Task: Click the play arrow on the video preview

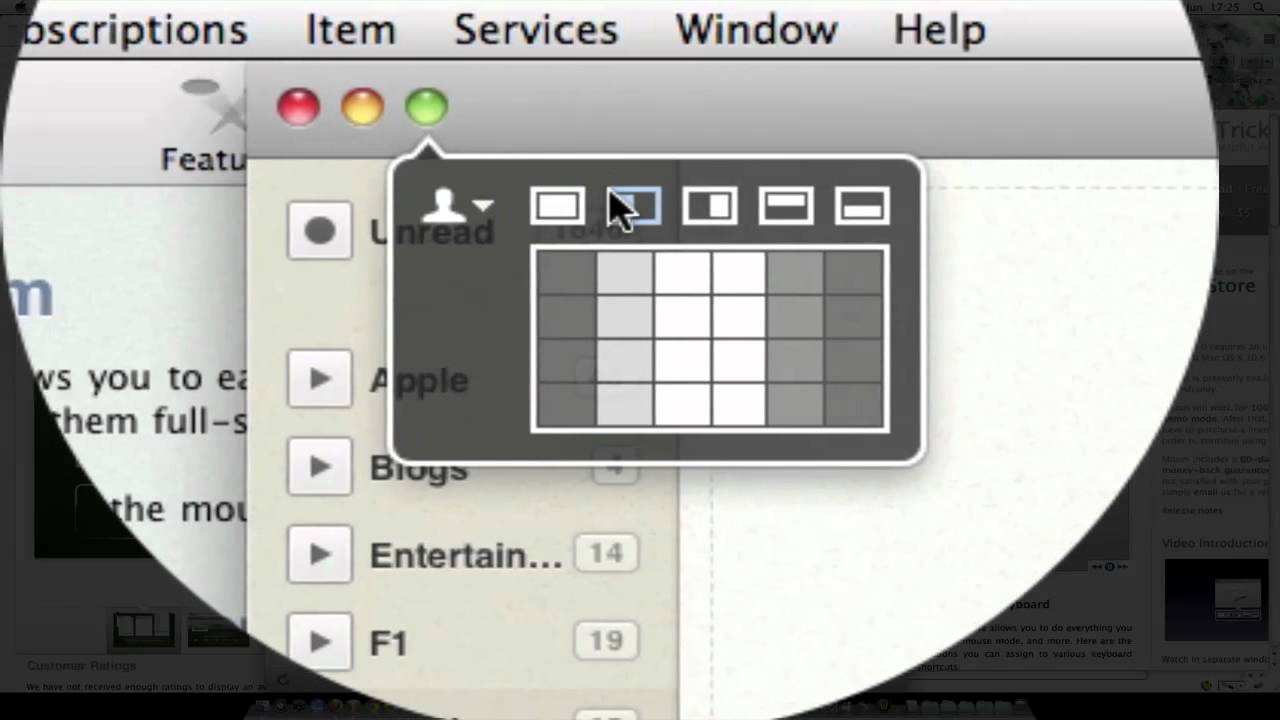Action: click(x=1215, y=600)
